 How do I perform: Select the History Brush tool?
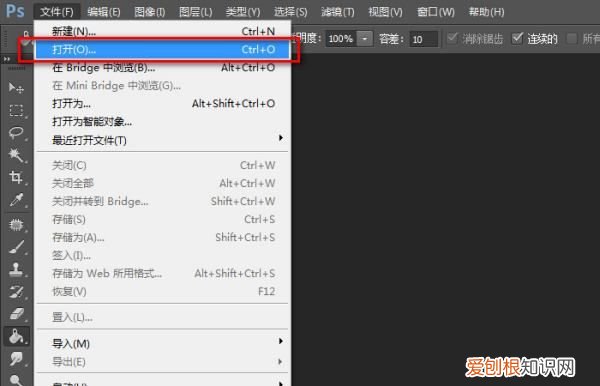tap(16, 292)
